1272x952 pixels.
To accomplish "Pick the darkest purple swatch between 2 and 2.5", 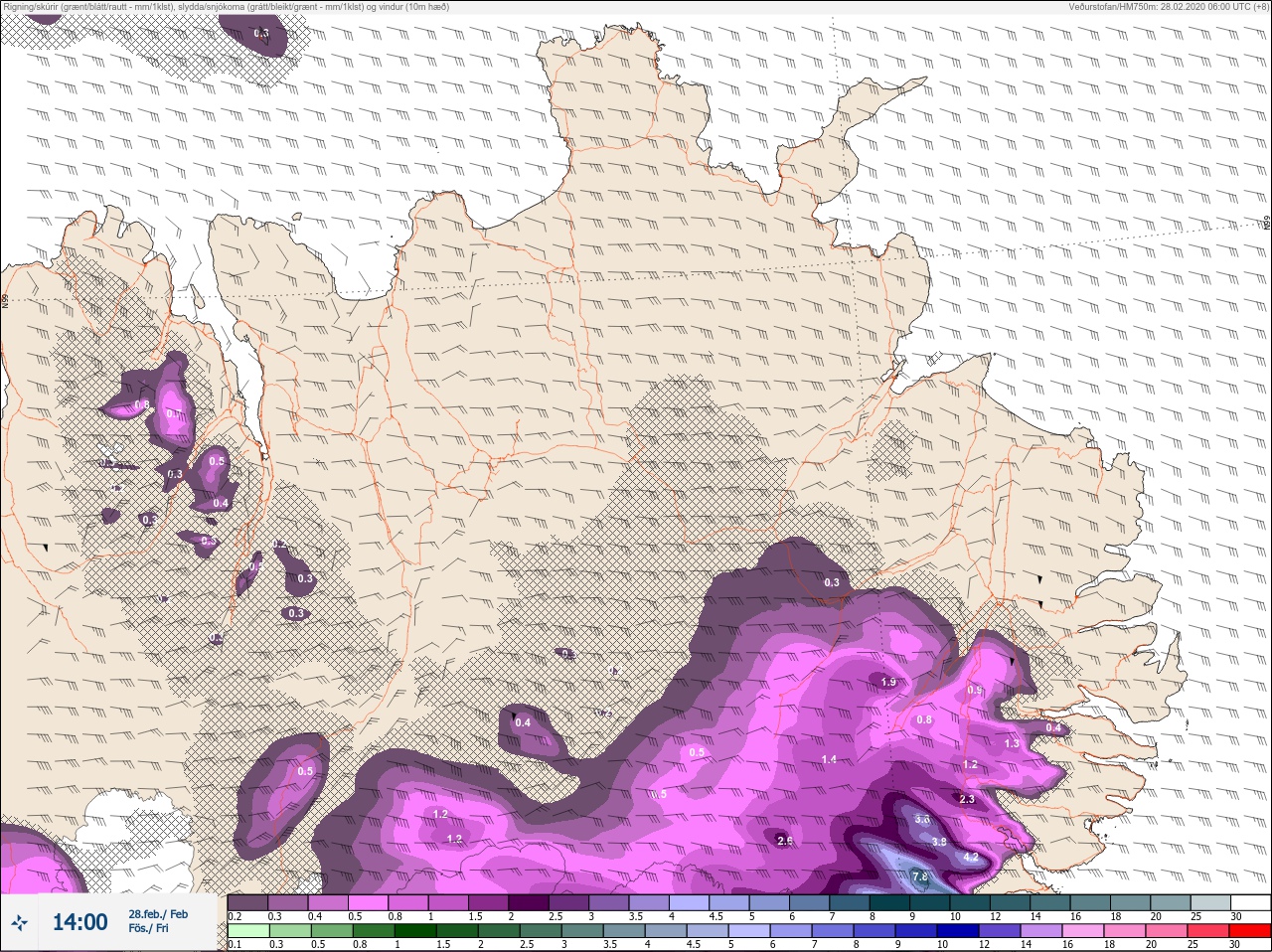I will click(x=529, y=901).
